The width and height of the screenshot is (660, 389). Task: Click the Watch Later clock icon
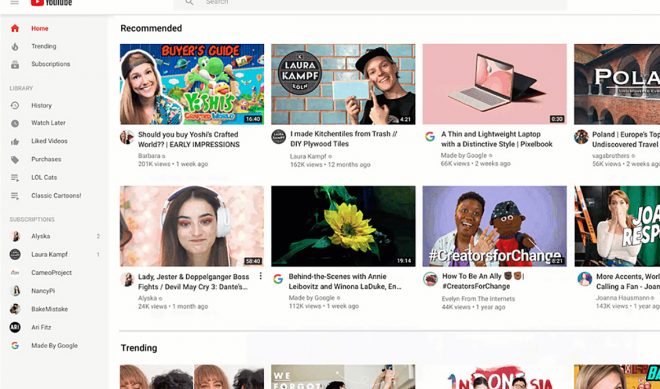[15, 123]
